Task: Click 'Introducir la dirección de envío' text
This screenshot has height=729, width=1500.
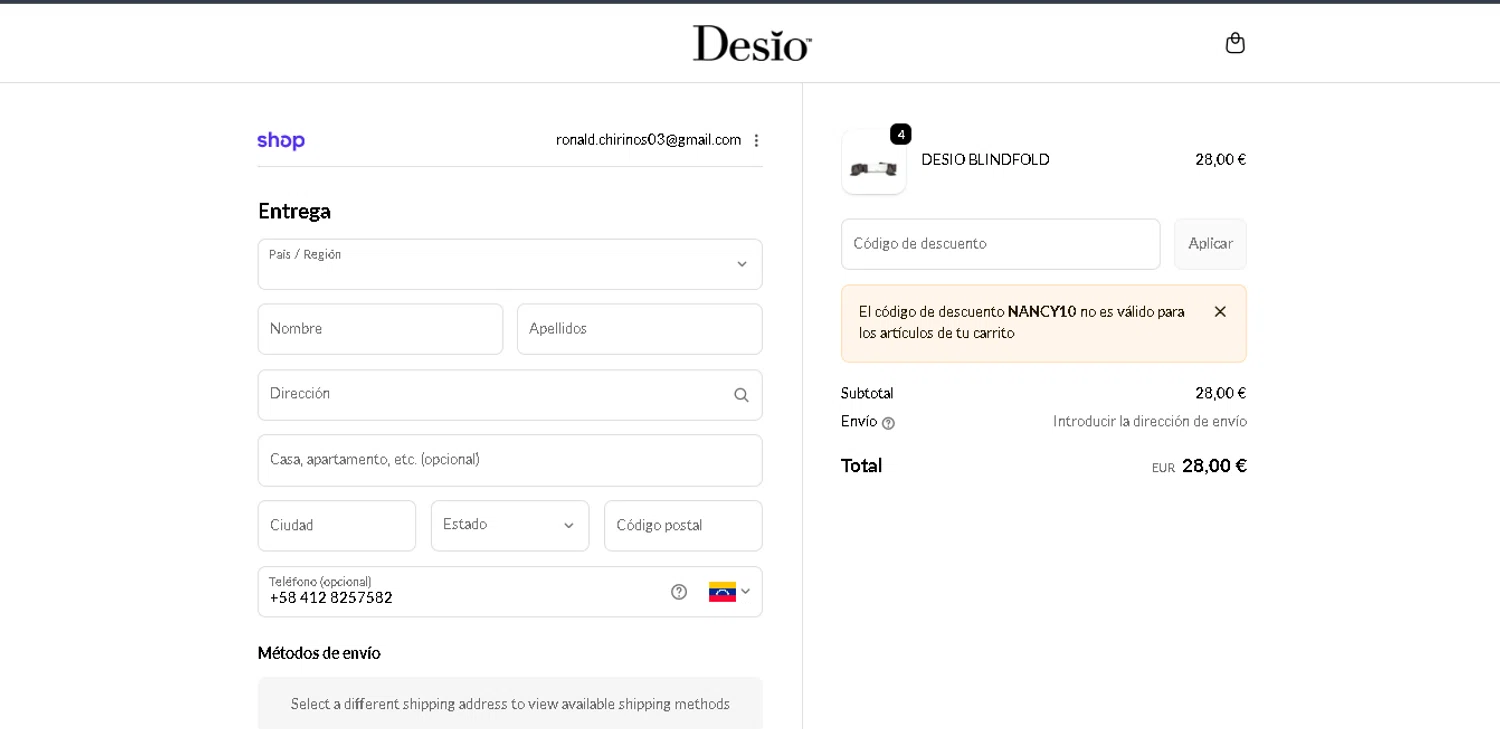Action: pos(1150,422)
